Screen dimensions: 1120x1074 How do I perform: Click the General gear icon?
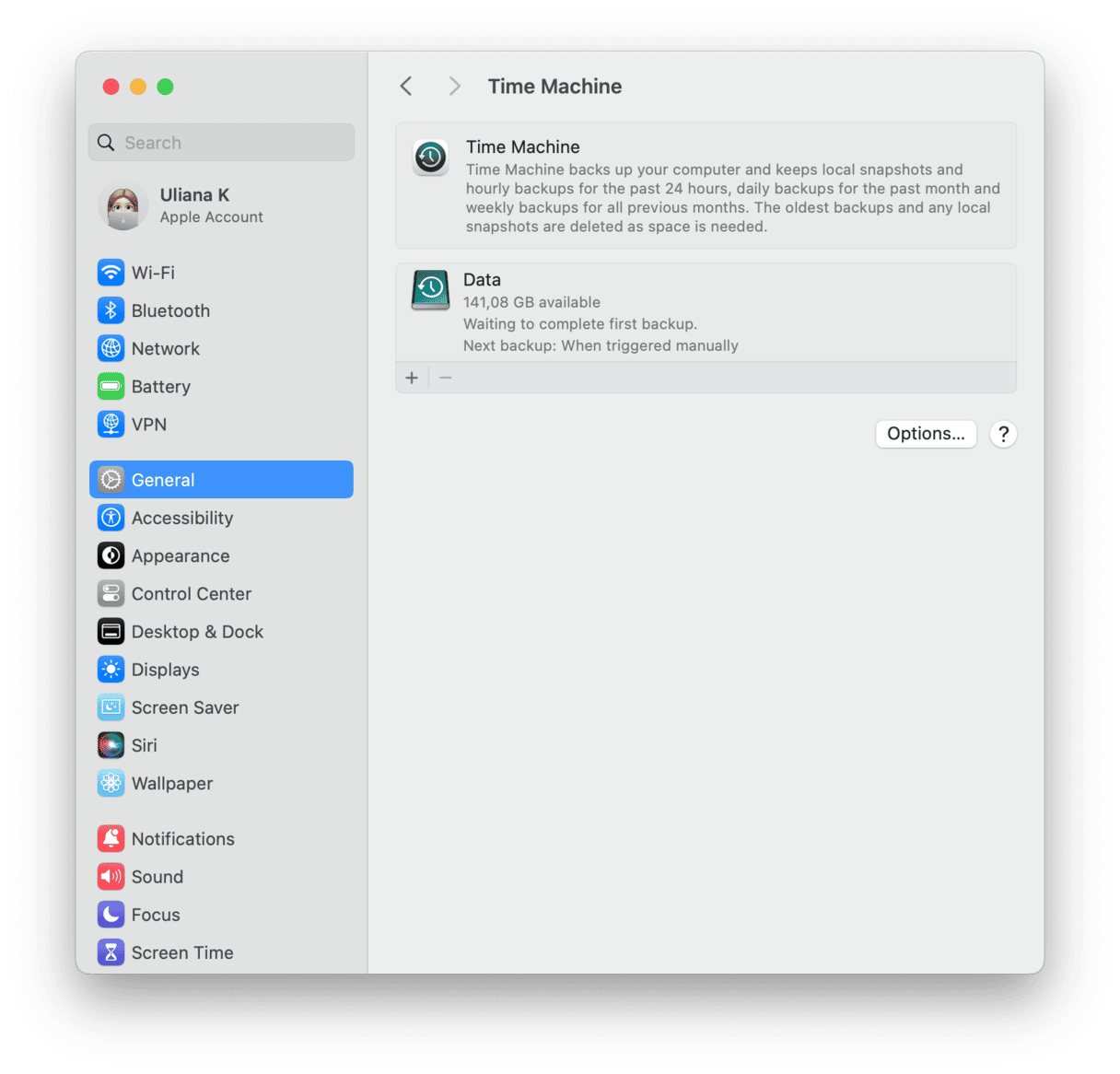click(x=111, y=480)
